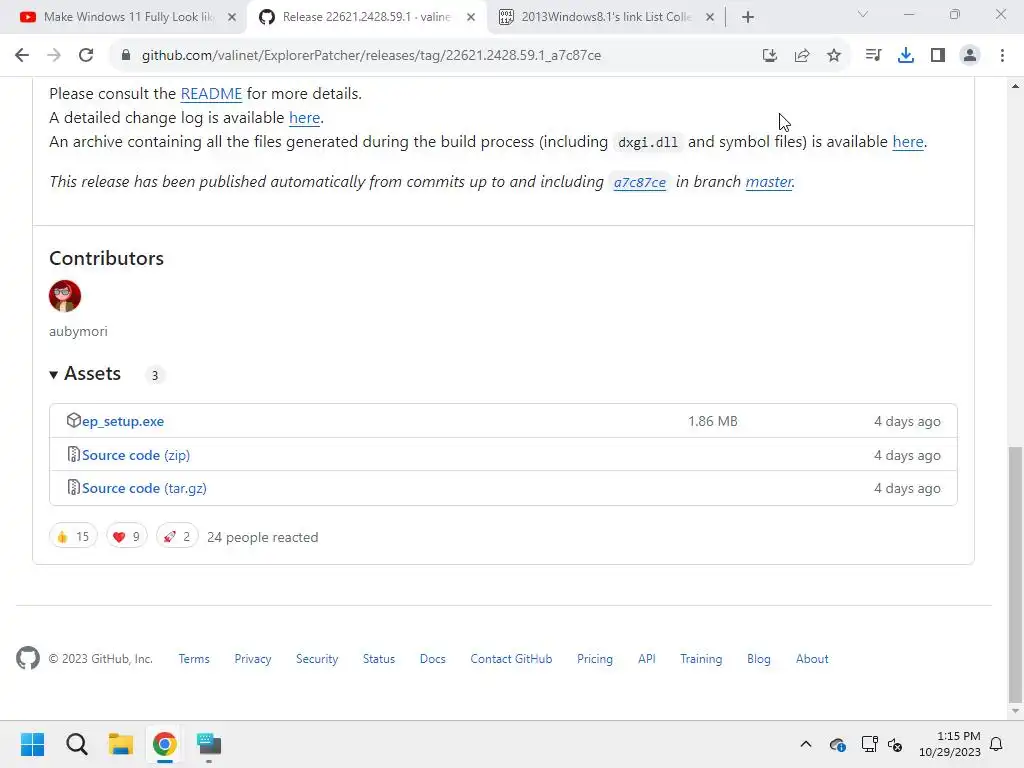The height and width of the screenshot is (768, 1024).
Task: Click the heart reaction with 9
Action: point(127,537)
